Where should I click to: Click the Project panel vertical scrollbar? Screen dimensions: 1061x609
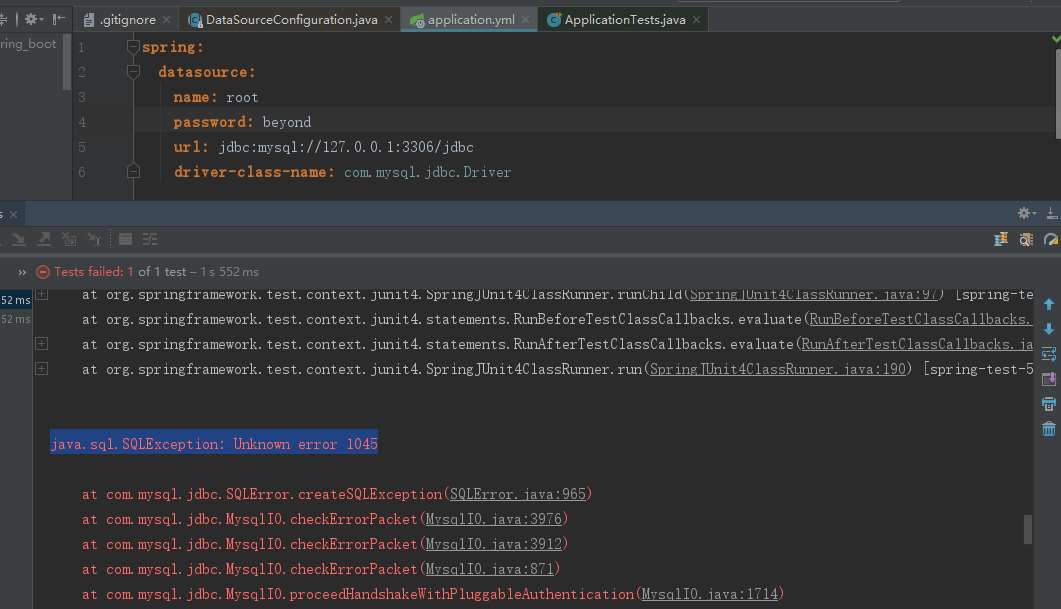pos(66,61)
